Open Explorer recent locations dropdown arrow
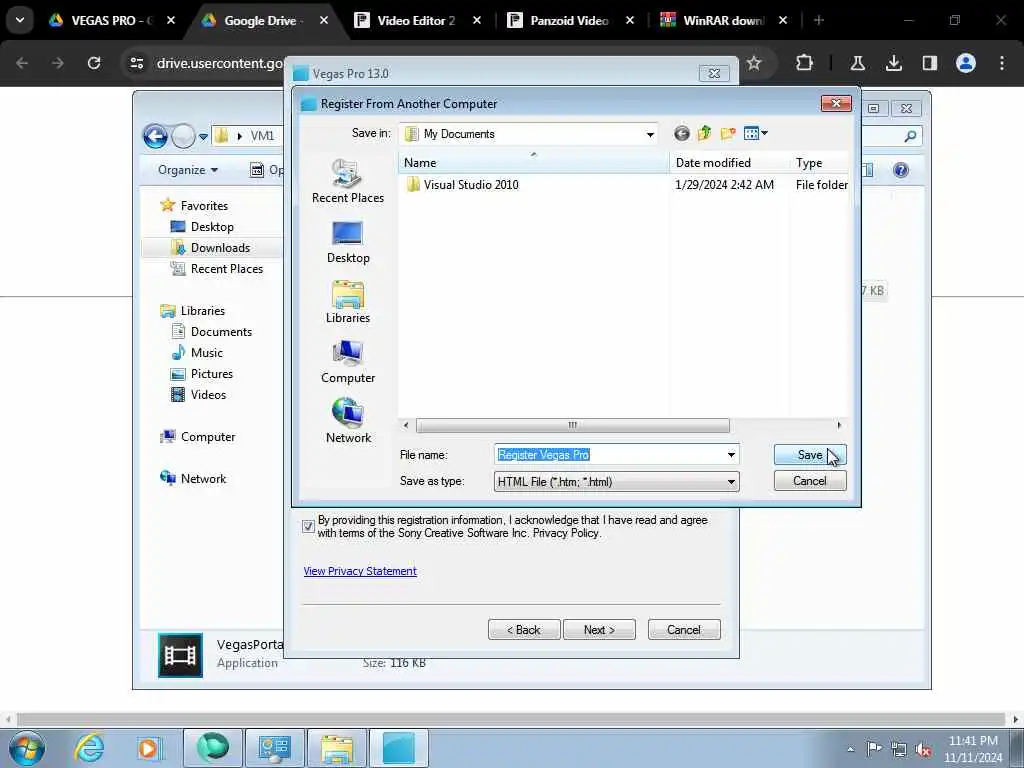Image resolution: width=1024 pixels, height=768 pixels. [203, 136]
